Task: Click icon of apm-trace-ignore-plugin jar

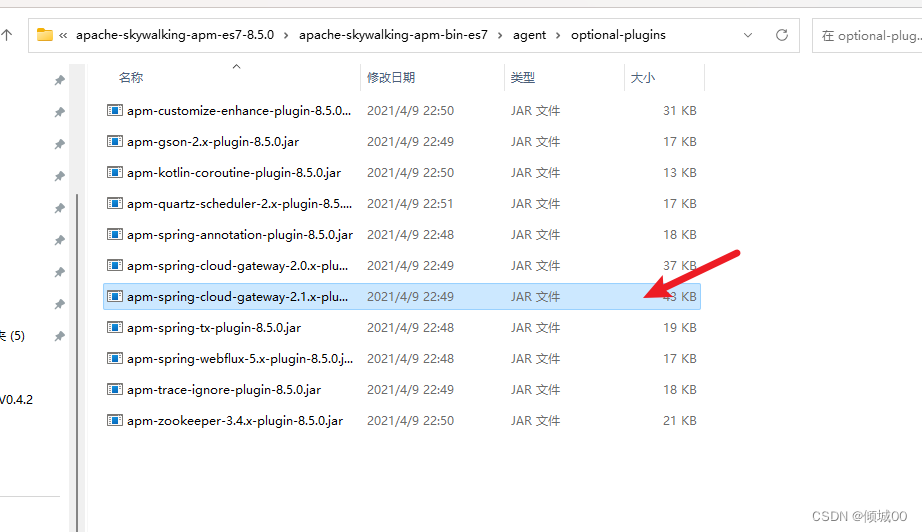Action: point(115,389)
